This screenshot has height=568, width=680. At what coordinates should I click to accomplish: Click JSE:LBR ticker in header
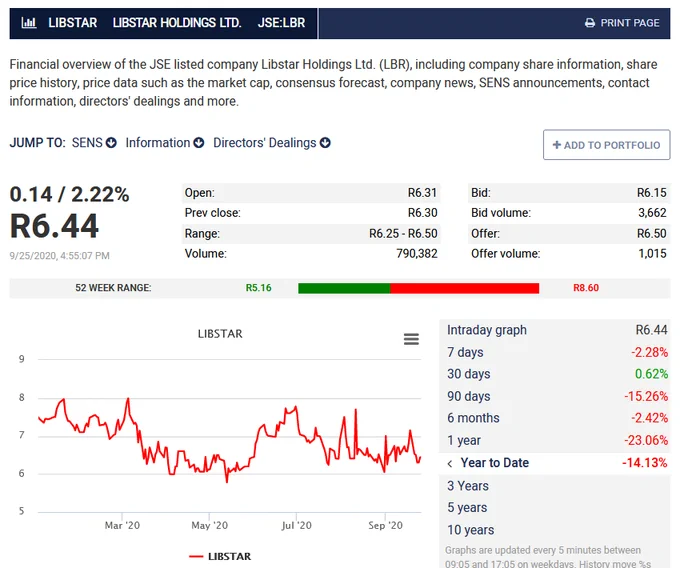coord(281,23)
